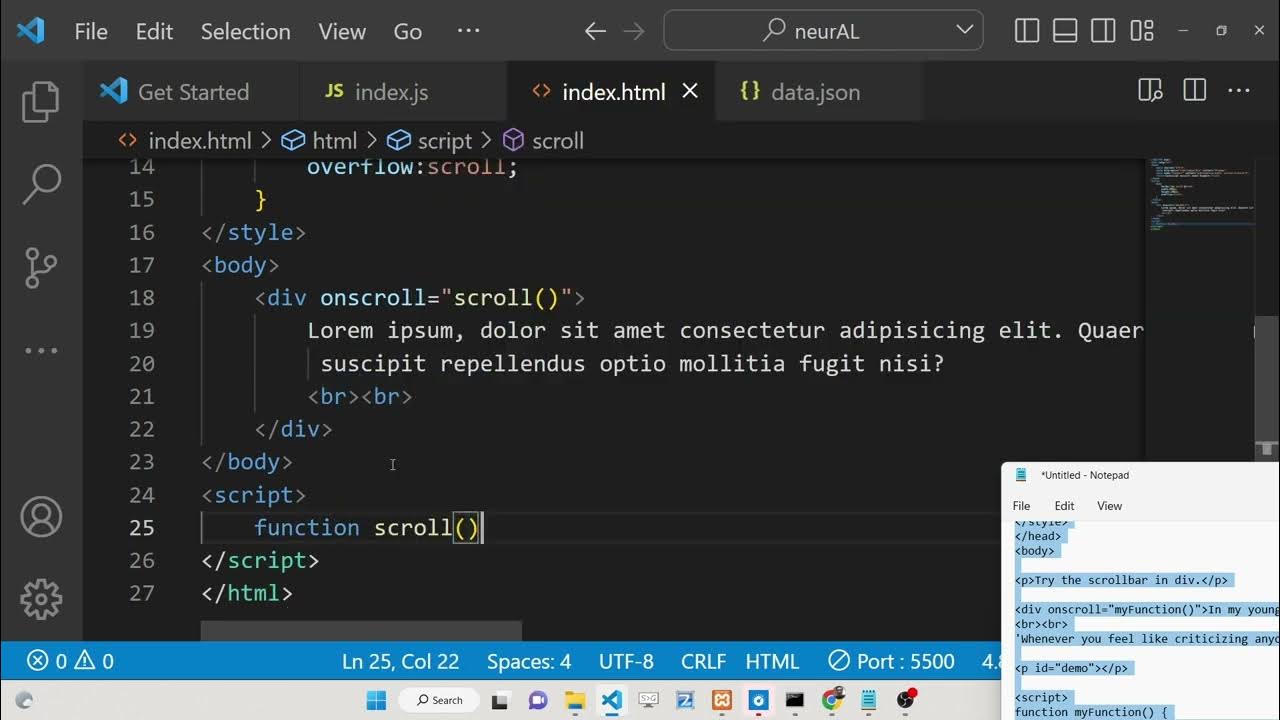The image size is (1280, 720).
Task: Expand additional activity bar views ellipsis
Action: (x=41, y=351)
